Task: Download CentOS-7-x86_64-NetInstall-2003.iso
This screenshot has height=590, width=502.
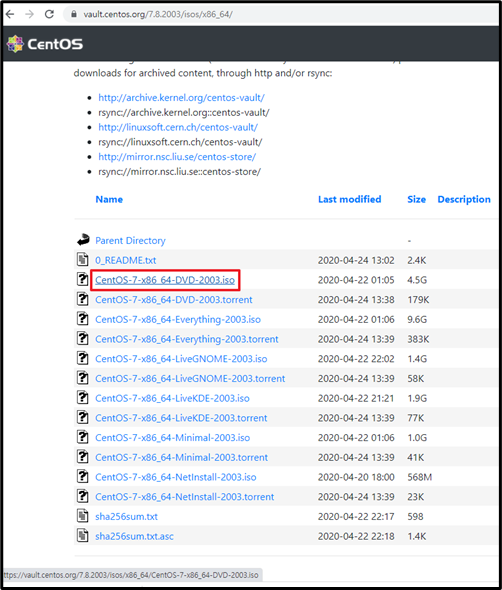Action: coord(176,477)
